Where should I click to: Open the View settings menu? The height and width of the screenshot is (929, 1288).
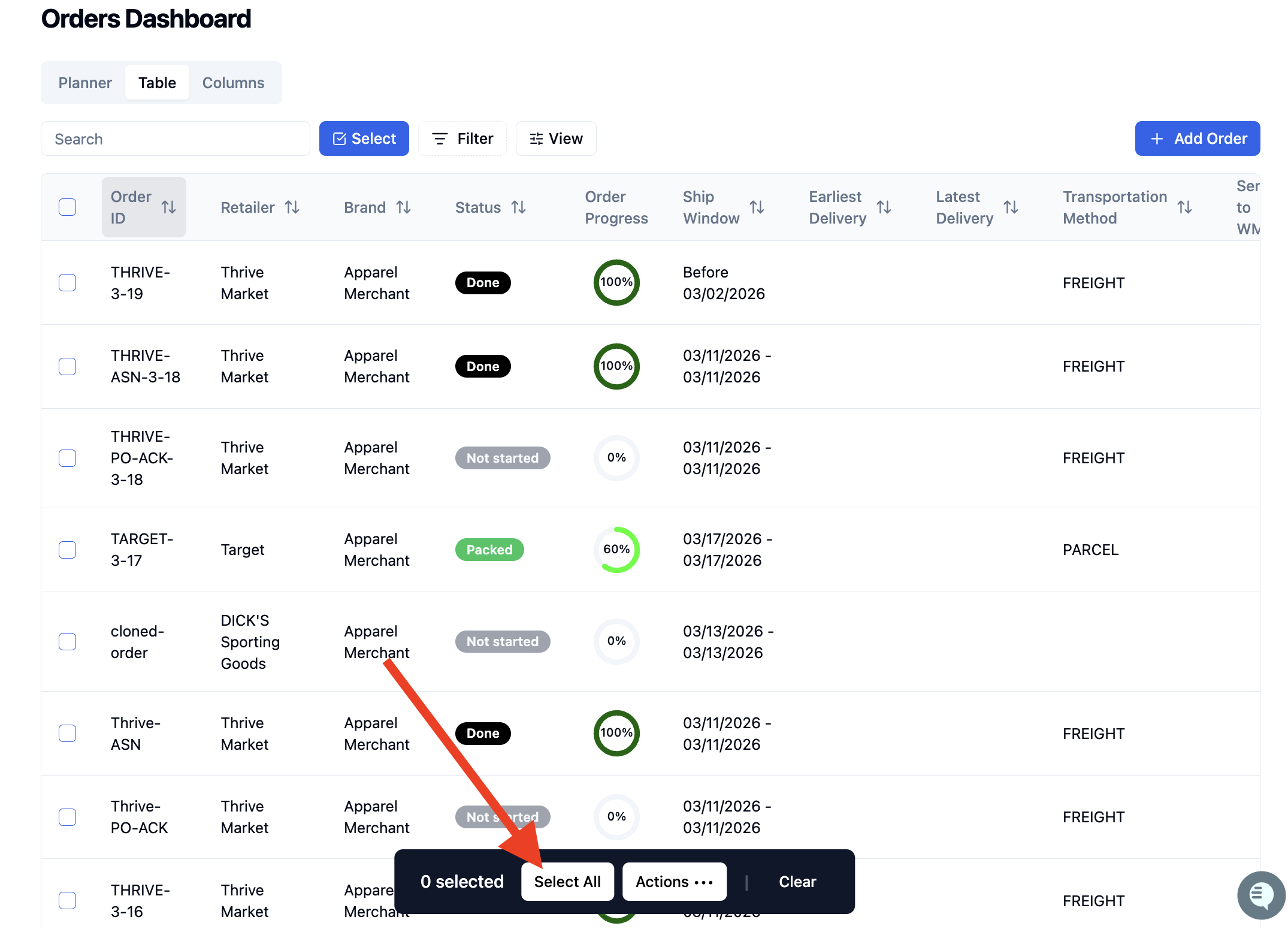point(556,138)
